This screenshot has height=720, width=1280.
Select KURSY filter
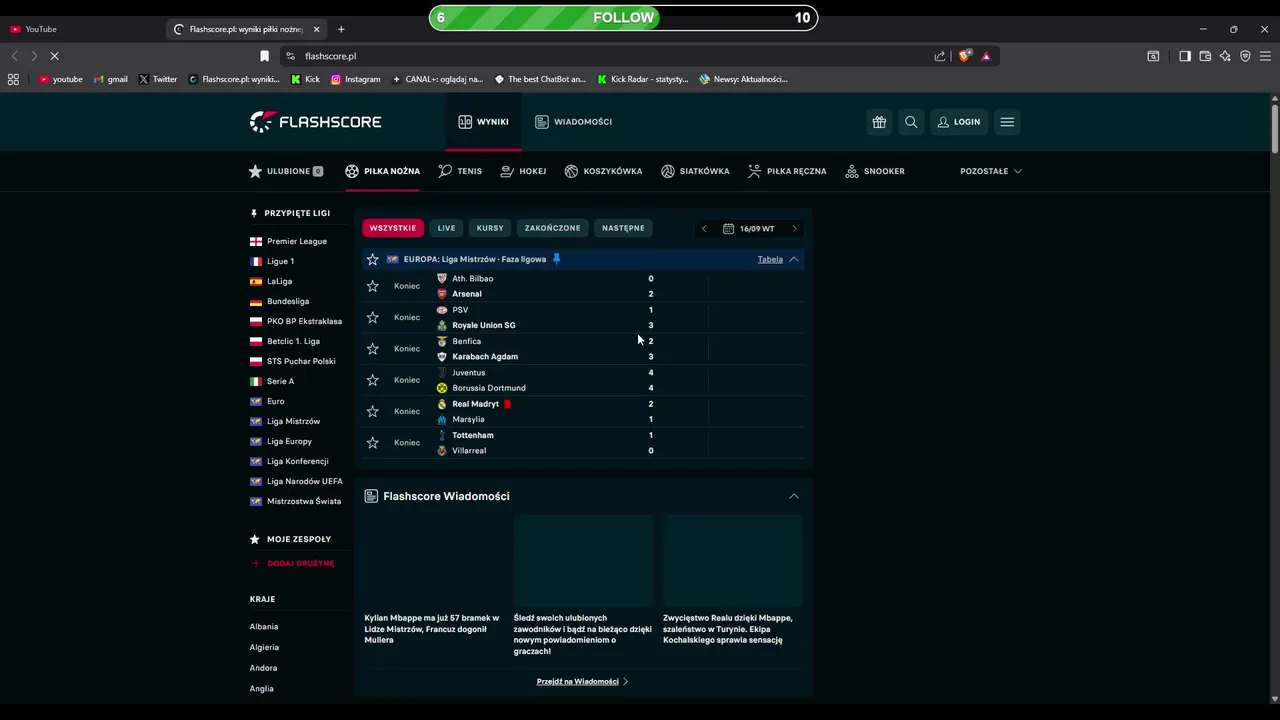pyautogui.click(x=490, y=228)
